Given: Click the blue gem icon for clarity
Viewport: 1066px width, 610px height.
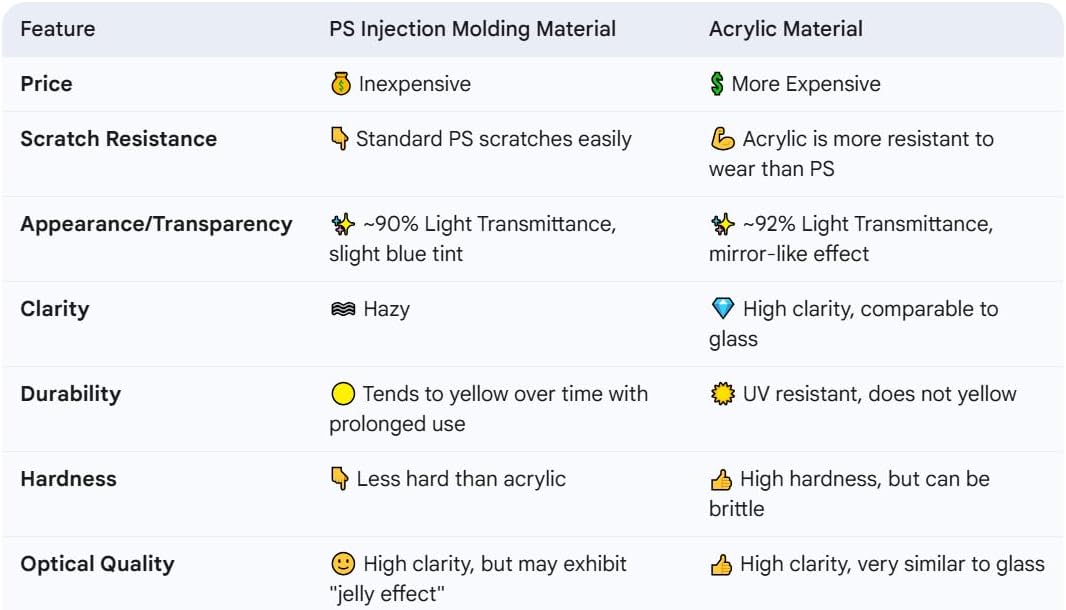Looking at the screenshot, I should coord(722,309).
